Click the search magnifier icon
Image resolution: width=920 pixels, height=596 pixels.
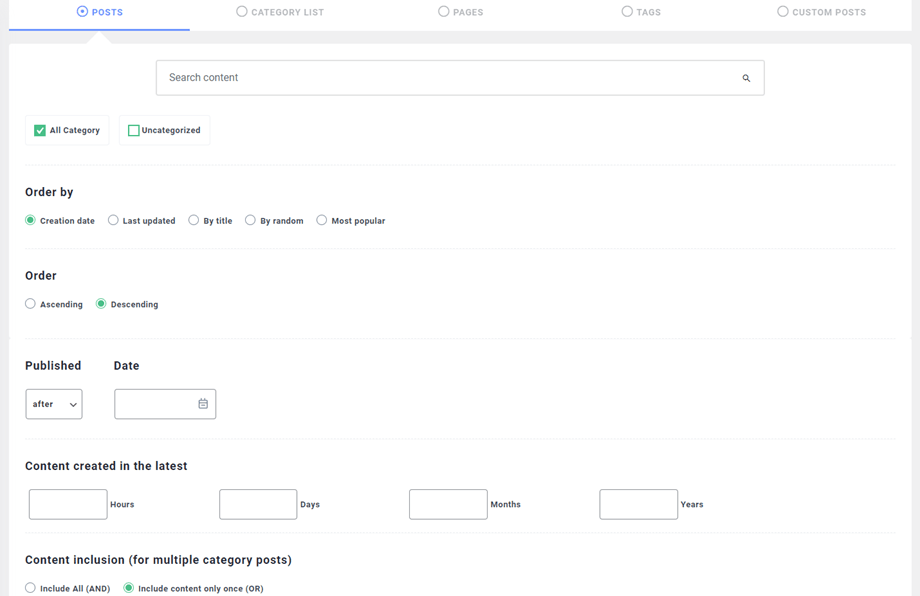[746, 78]
